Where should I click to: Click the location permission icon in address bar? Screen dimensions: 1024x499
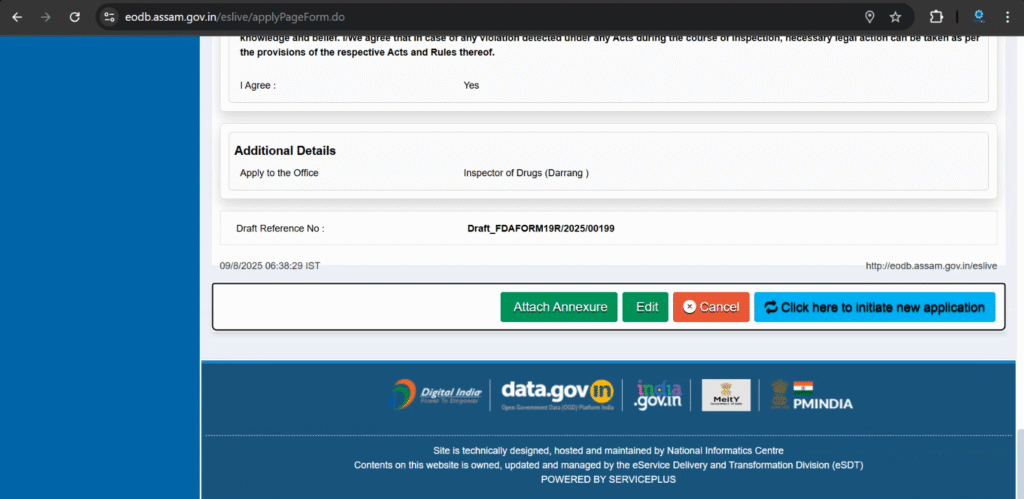click(869, 17)
